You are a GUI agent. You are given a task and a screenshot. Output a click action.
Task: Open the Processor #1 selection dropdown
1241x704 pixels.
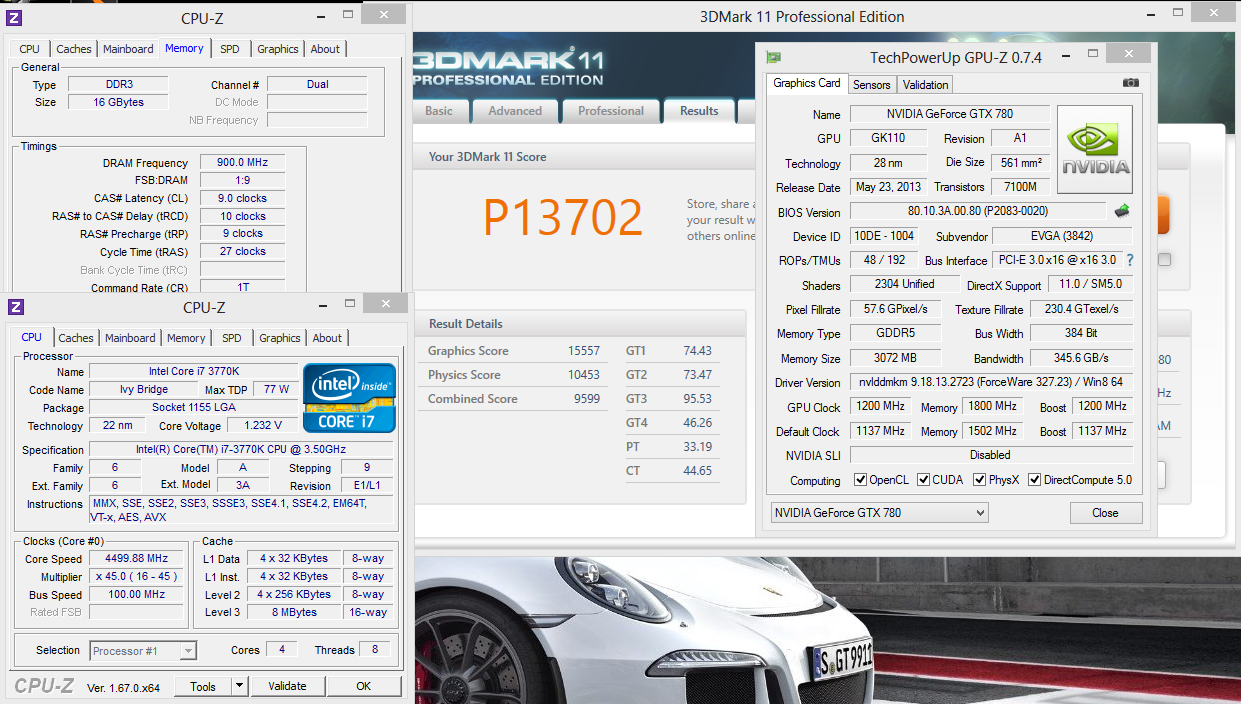(x=143, y=651)
